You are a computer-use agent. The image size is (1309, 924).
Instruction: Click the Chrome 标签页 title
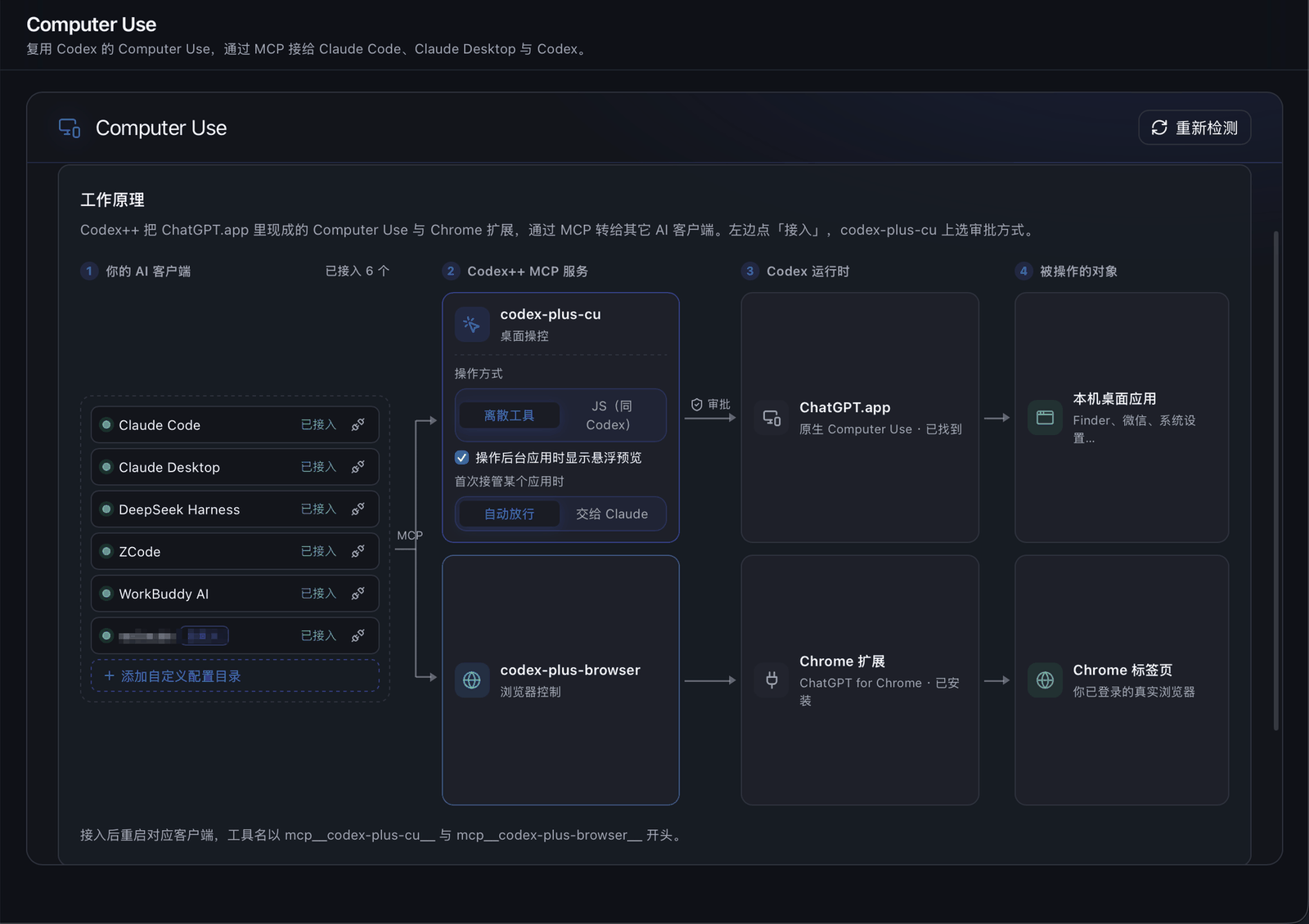click(x=1122, y=671)
